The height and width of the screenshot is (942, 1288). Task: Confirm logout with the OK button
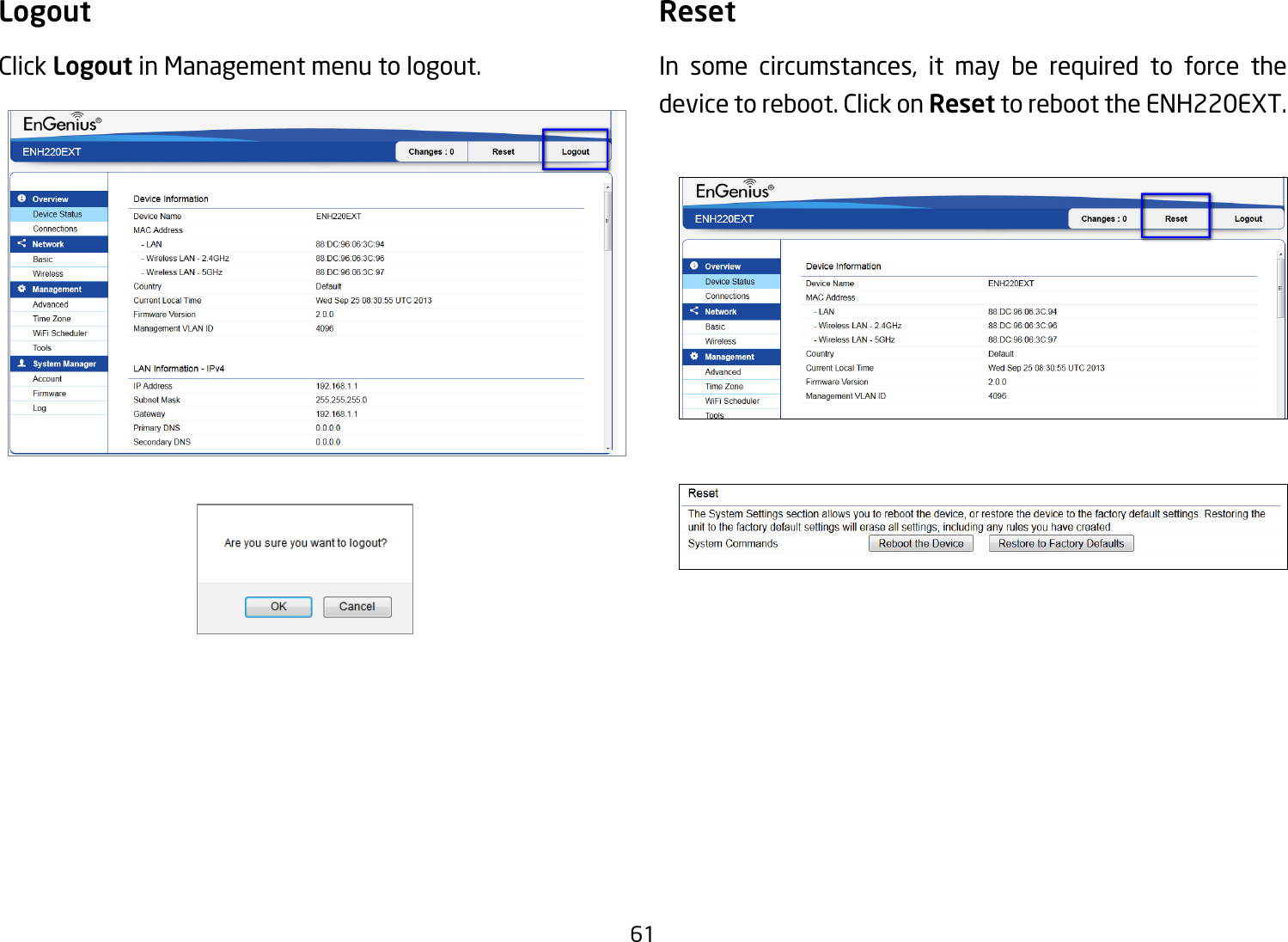coord(278,607)
